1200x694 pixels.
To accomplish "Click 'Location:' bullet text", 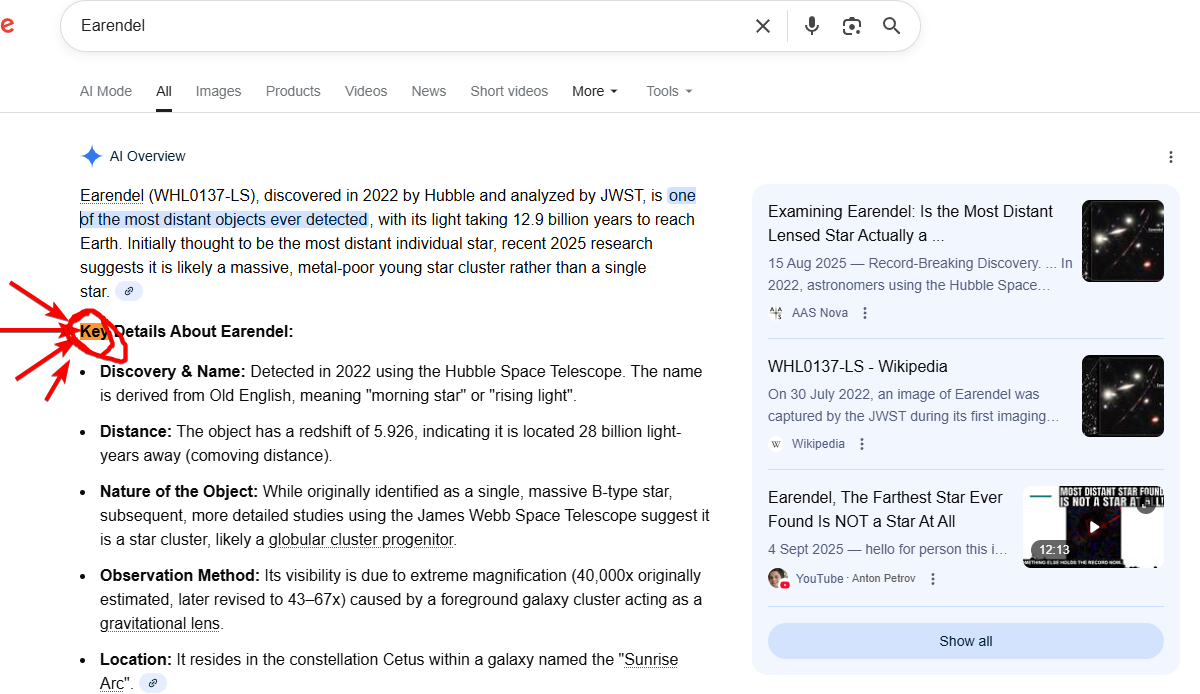I will [x=136, y=660].
